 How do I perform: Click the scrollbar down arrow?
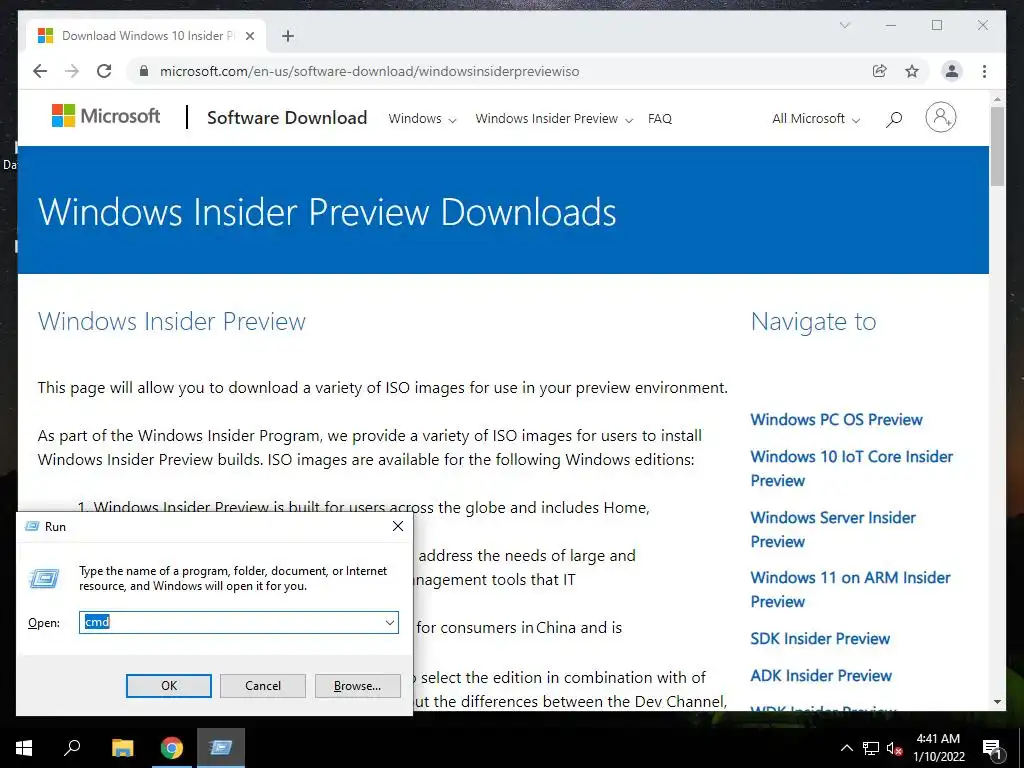[x=997, y=702]
